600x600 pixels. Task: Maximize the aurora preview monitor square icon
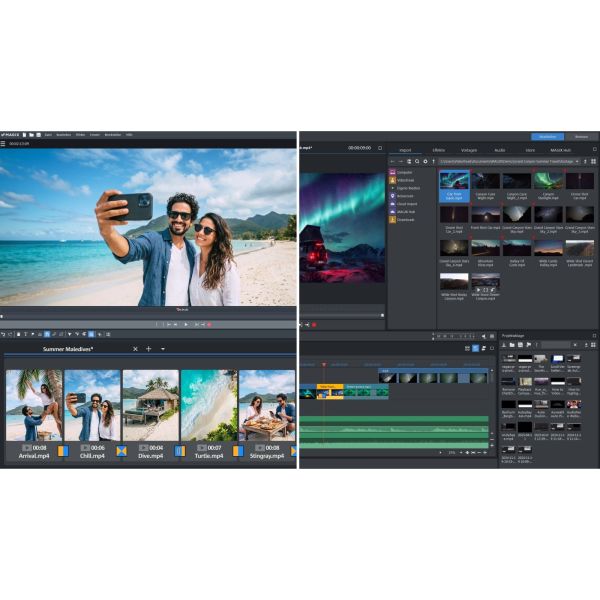click(x=380, y=148)
